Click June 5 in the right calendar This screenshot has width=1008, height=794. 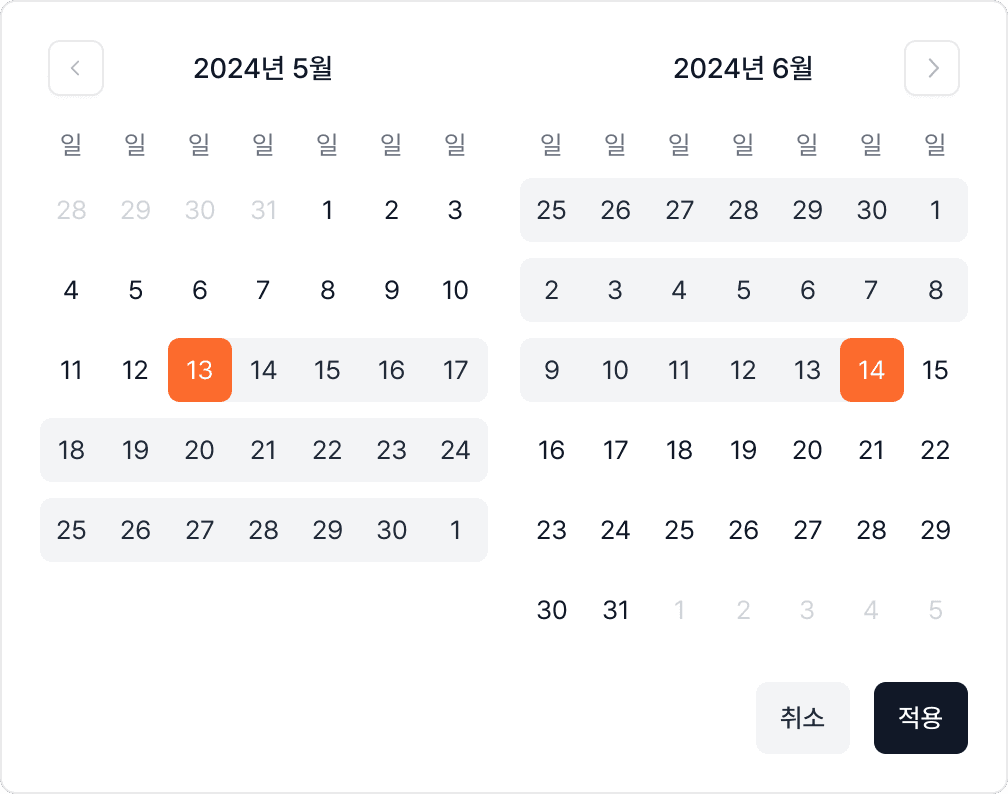(x=743, y=290)
